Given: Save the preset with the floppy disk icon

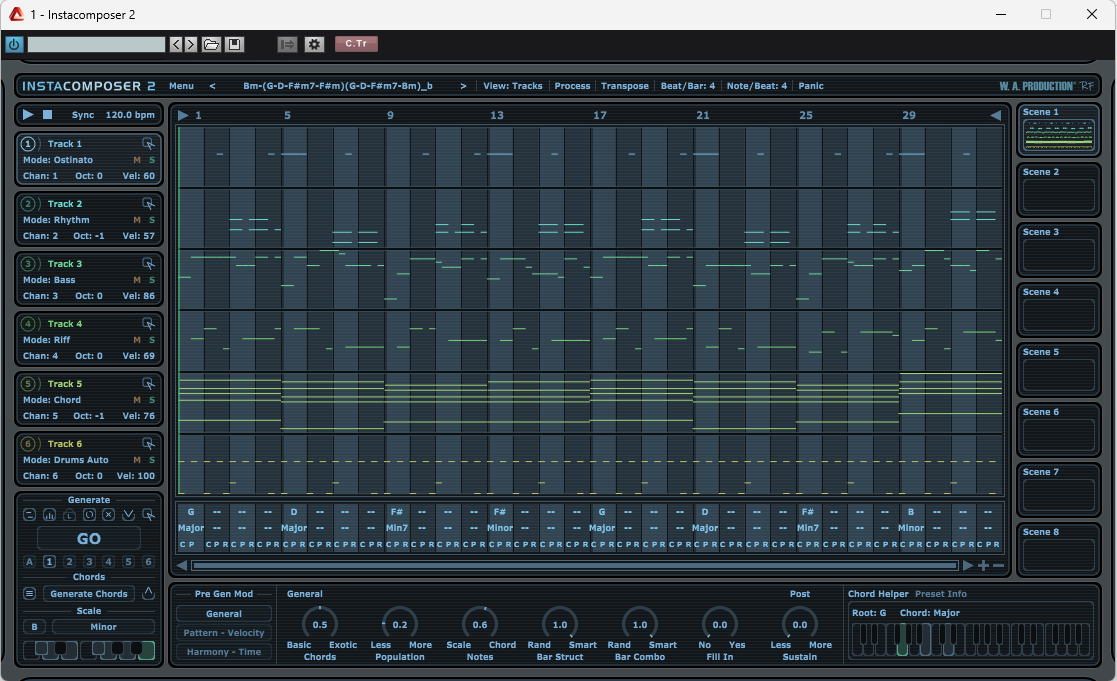Looking at the screenshot, I should 234,44.
